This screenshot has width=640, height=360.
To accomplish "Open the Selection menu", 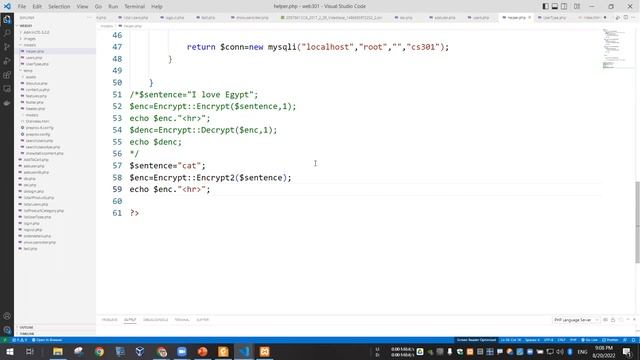I will tap(59, 7).
